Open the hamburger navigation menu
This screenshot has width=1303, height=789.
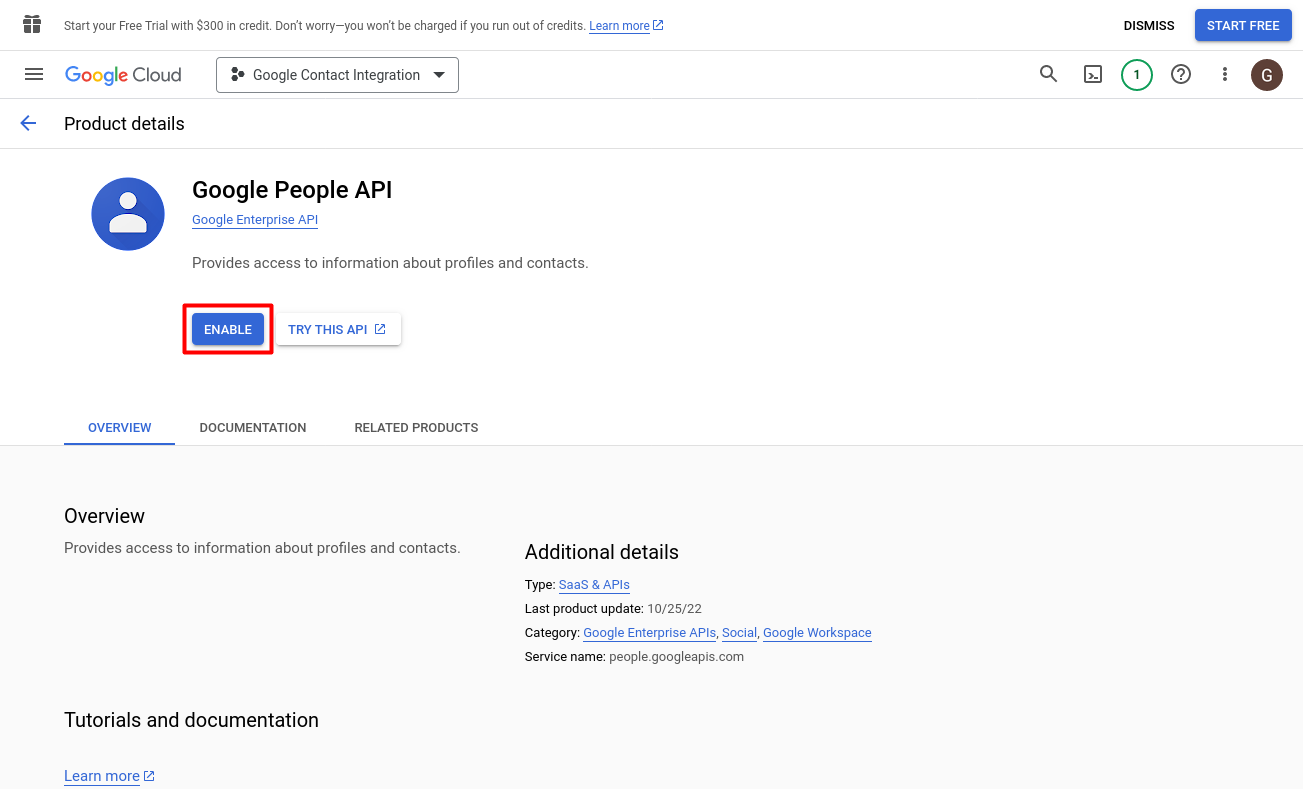(34, 74)
